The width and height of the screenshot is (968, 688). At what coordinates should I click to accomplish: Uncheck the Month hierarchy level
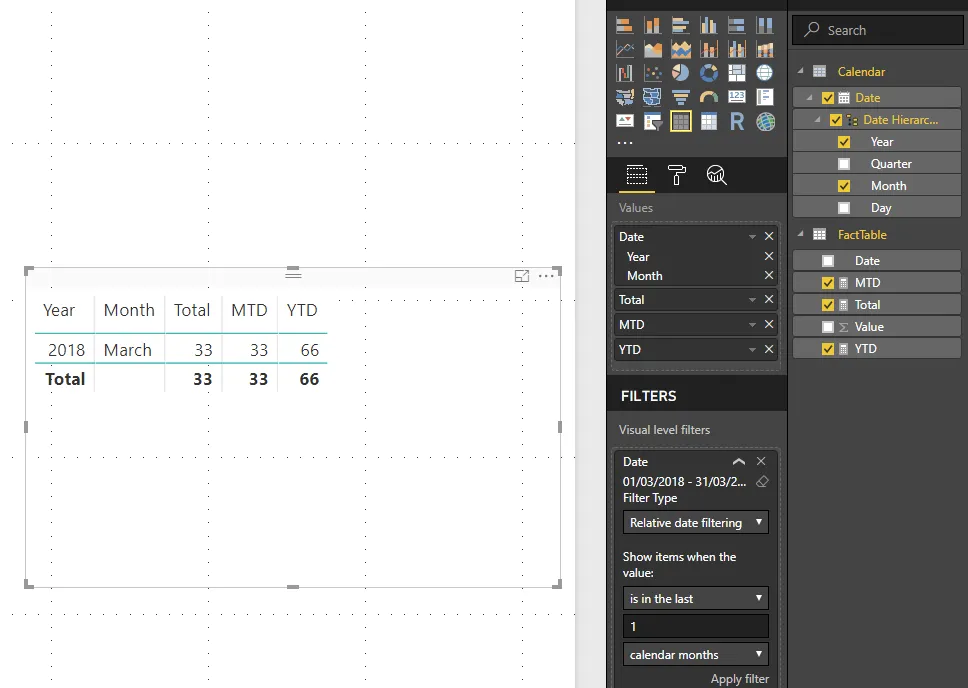[x=844, y=186]
